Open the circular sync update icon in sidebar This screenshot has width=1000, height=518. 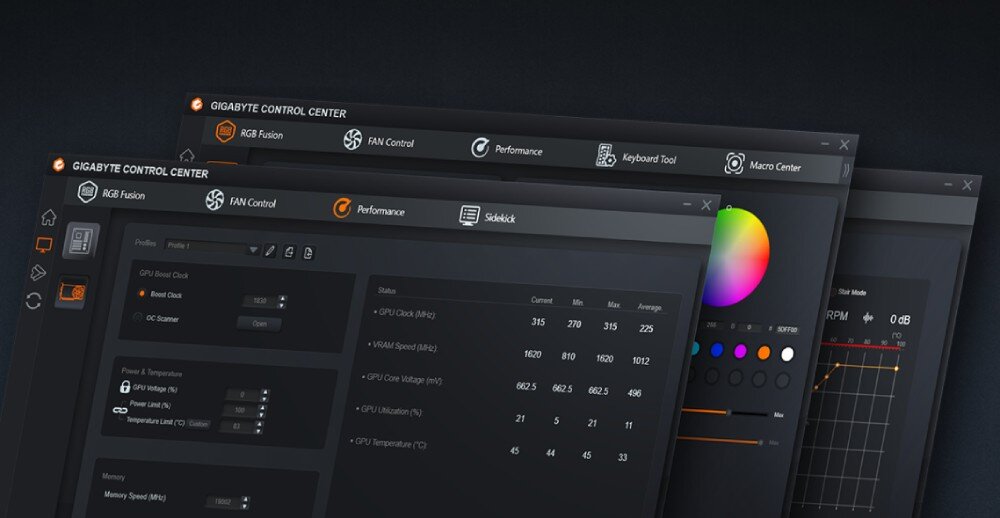tap(34, 300)
